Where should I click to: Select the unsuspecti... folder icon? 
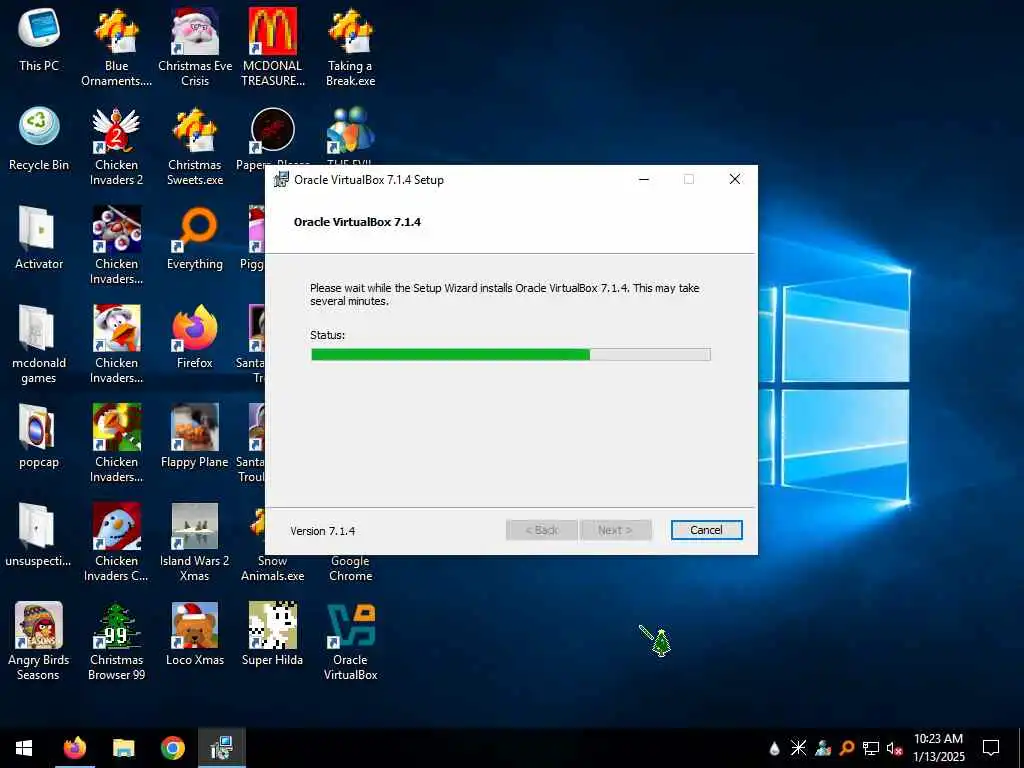pos(39,535)
